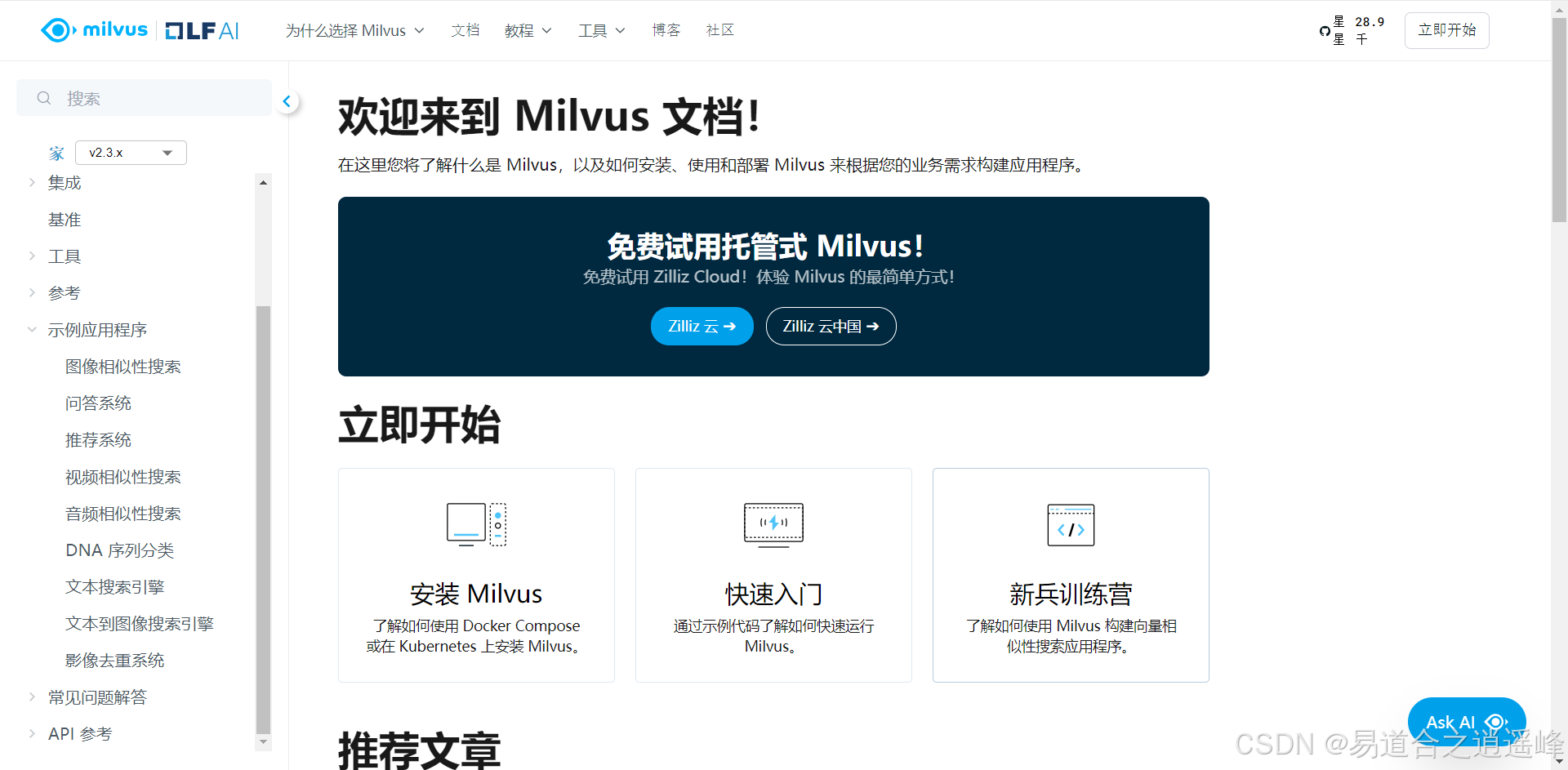Open the 教程 dropdown menu
This screenshot has width=1568, height=770.
528,31
